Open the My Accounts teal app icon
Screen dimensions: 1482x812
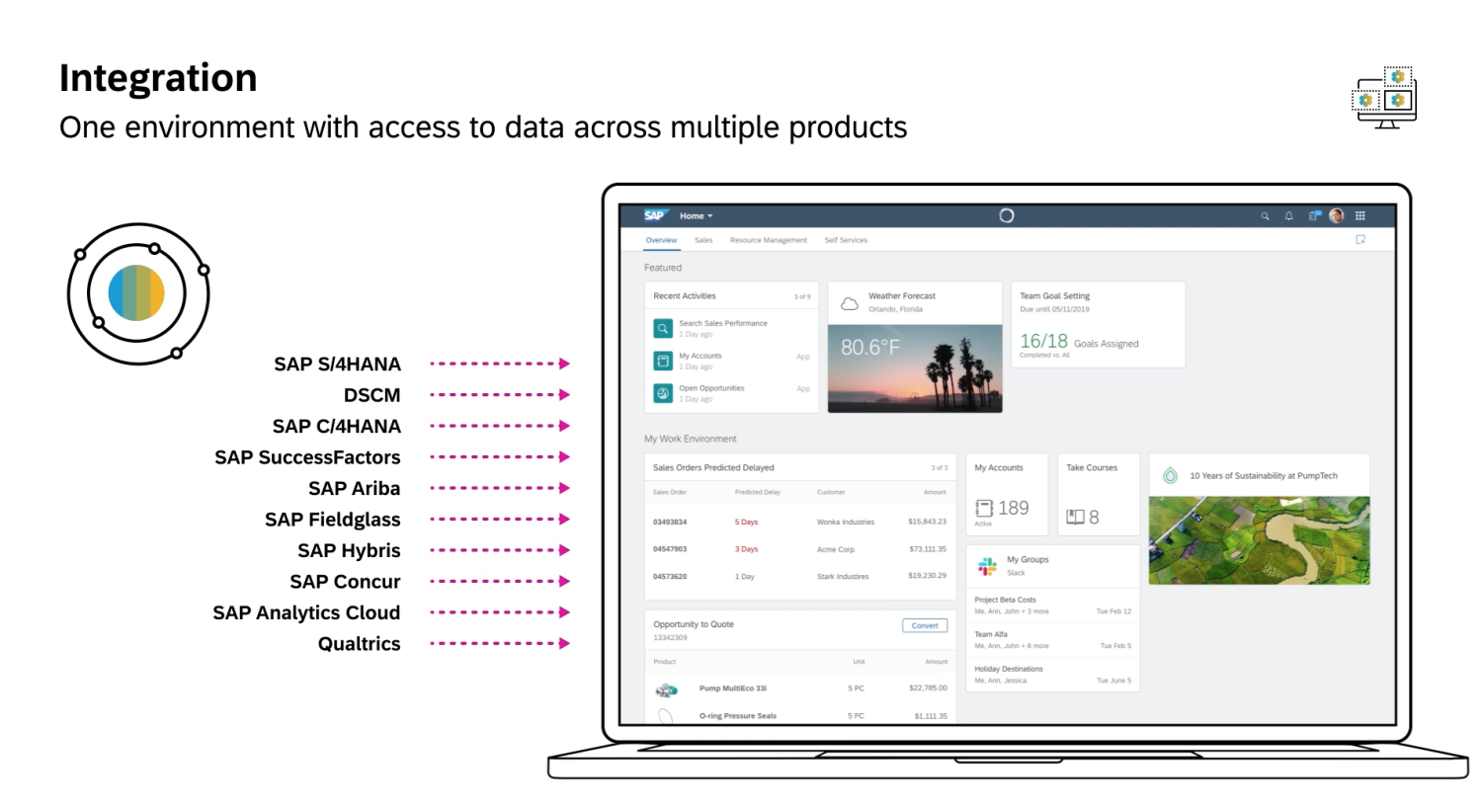coord(661,360)
